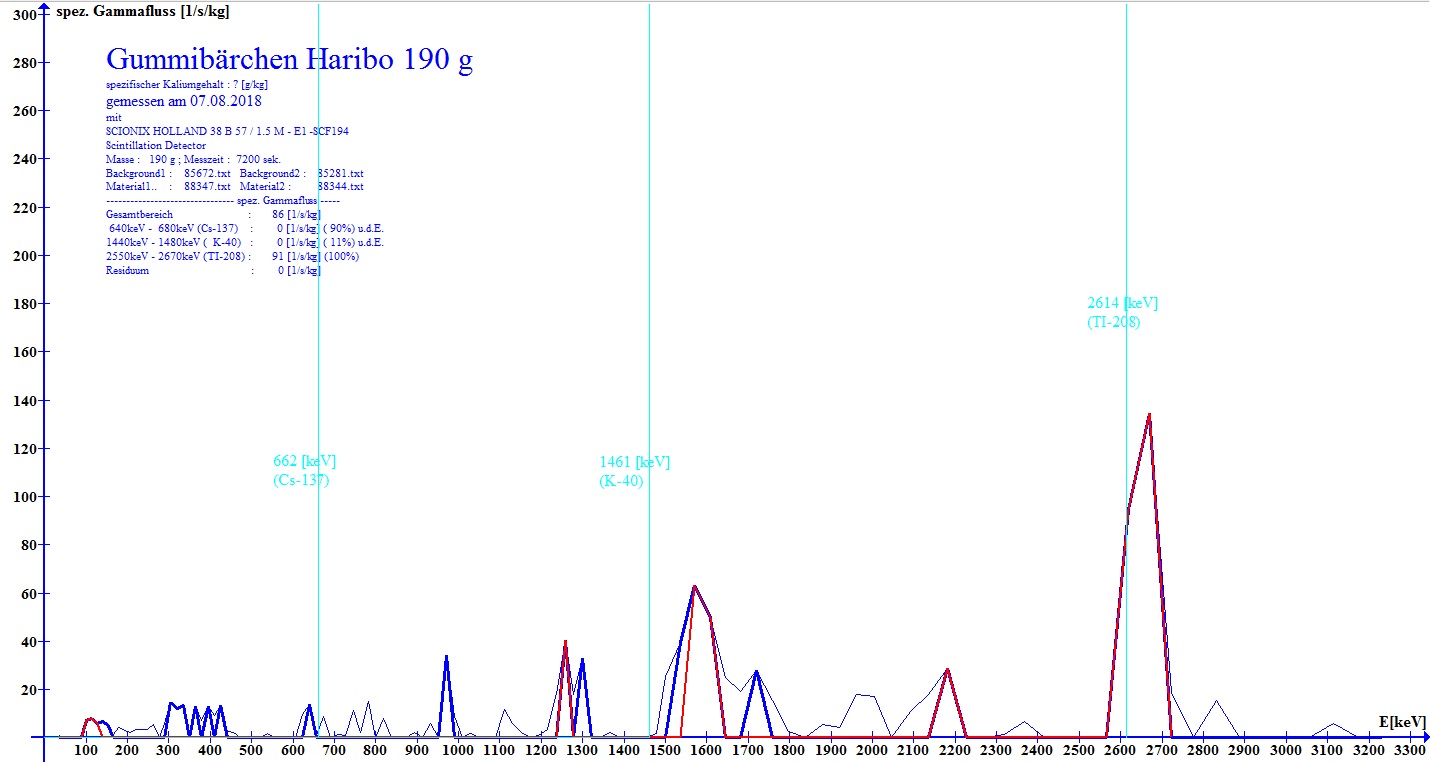This screenshot has height=762, width=1430.
Task: Select the x-axis tick label "500"
Action: (x=252, y=750)
